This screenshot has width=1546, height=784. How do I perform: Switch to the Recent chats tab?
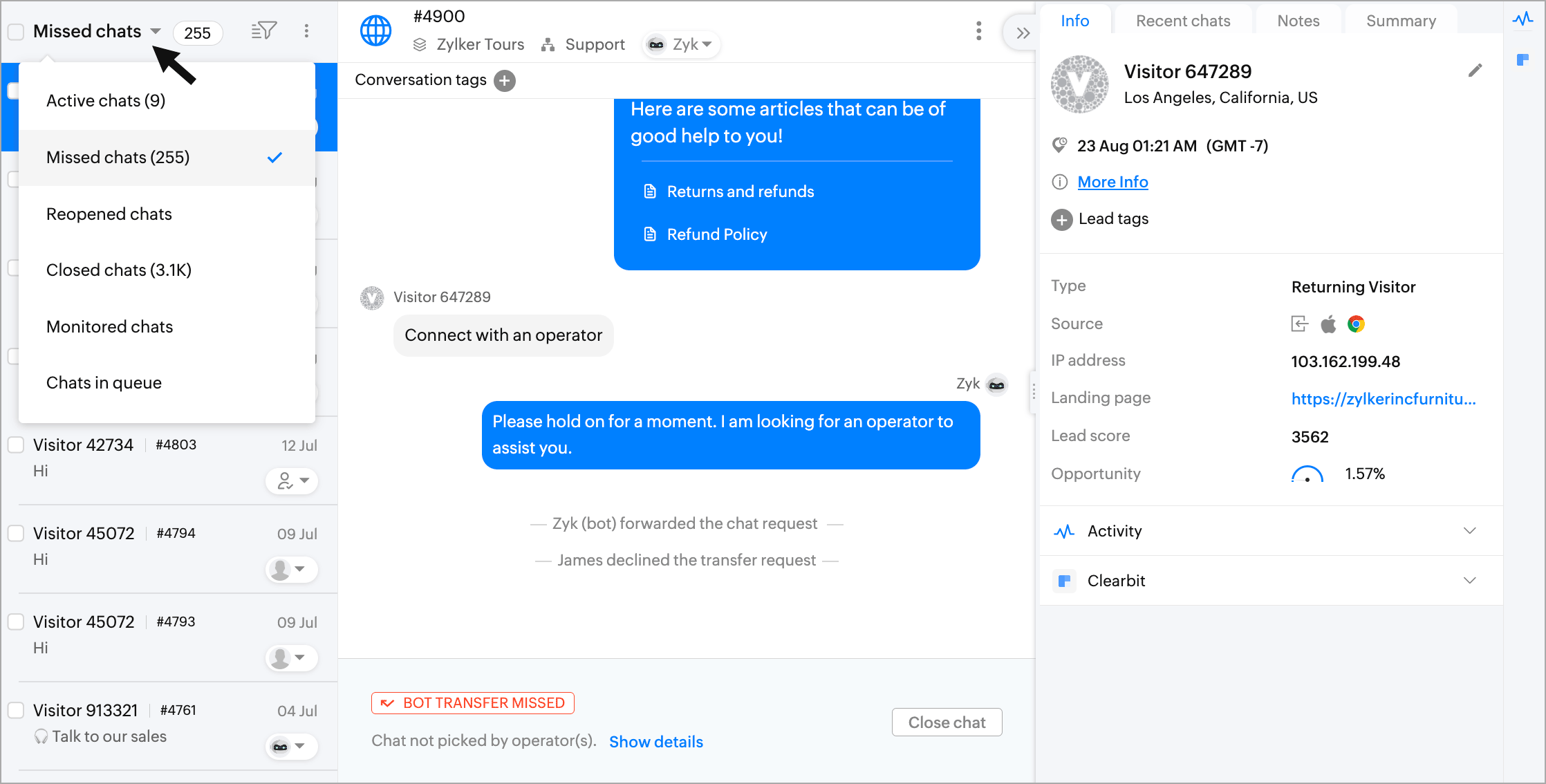(x=1183, y=21)
